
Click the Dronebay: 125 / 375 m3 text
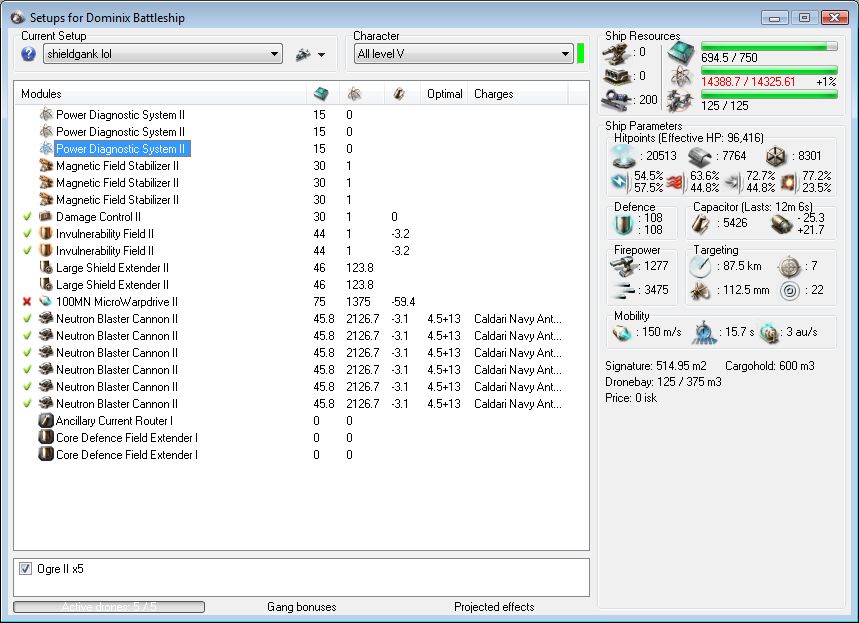tap(663, 381)
